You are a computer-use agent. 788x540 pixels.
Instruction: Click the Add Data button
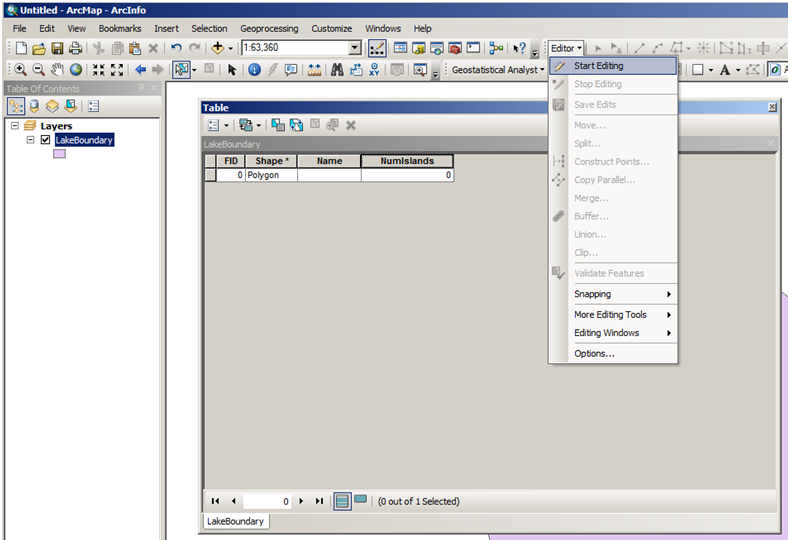coord(217,48)
